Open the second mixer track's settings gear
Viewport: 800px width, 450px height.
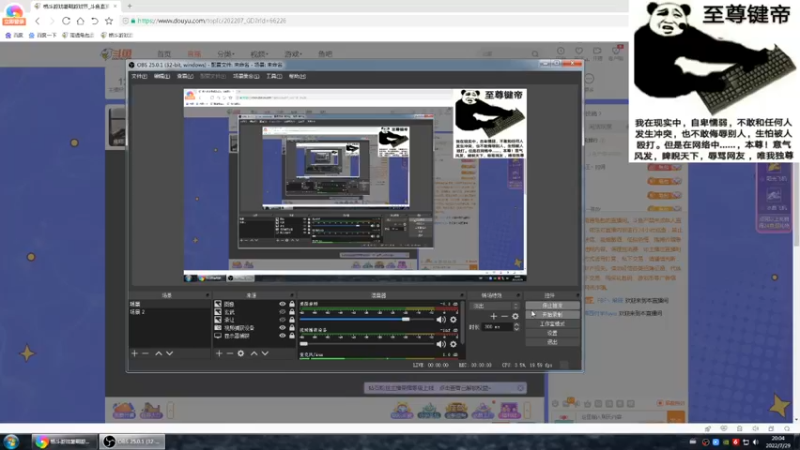453,344
